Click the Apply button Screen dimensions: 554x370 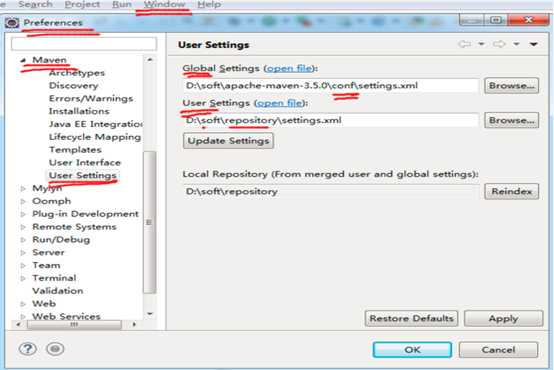(503, 318)
